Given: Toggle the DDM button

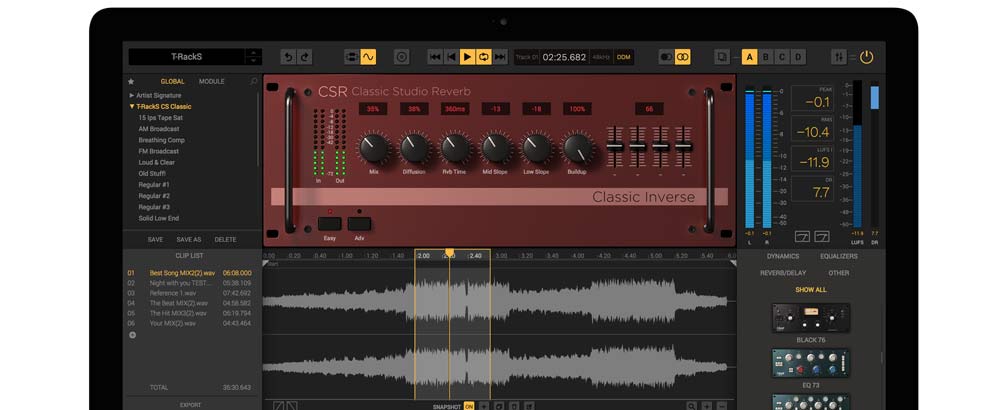Looking at the screenshot, I should tap(624, 57).
